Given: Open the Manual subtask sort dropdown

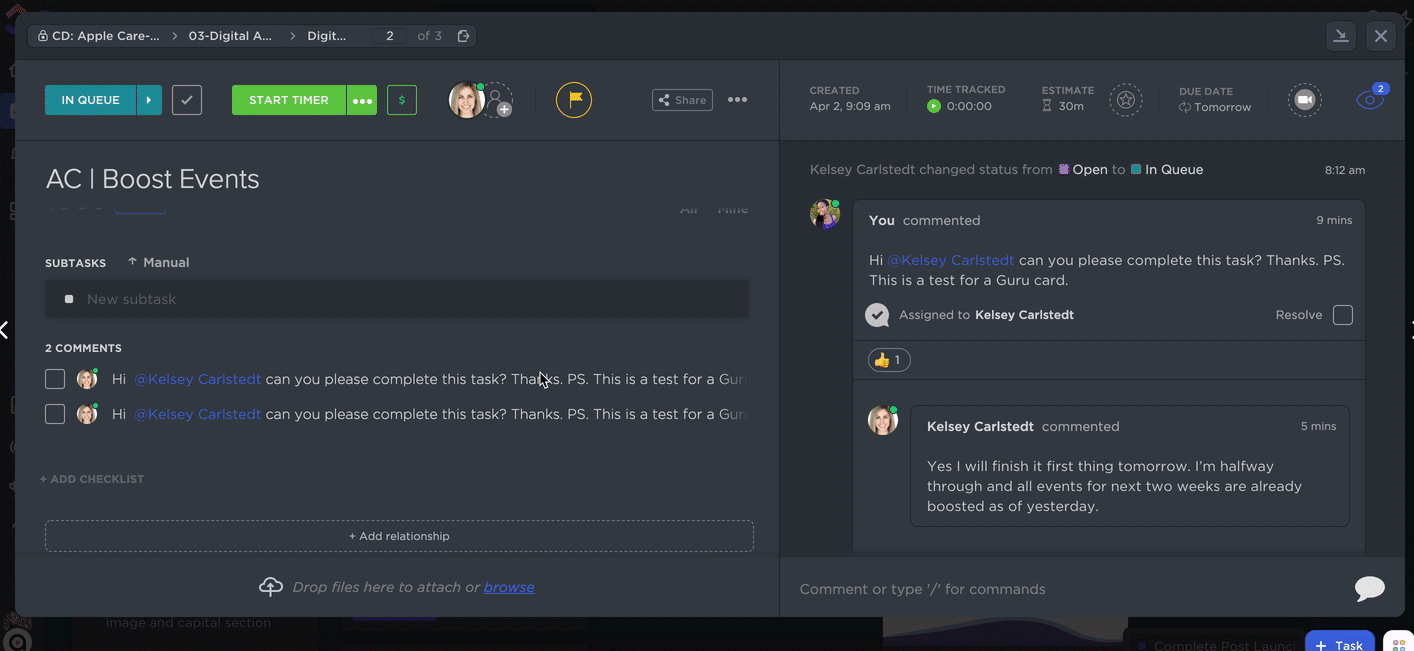Looking at the screenshot, I should [x=158, y=262].
